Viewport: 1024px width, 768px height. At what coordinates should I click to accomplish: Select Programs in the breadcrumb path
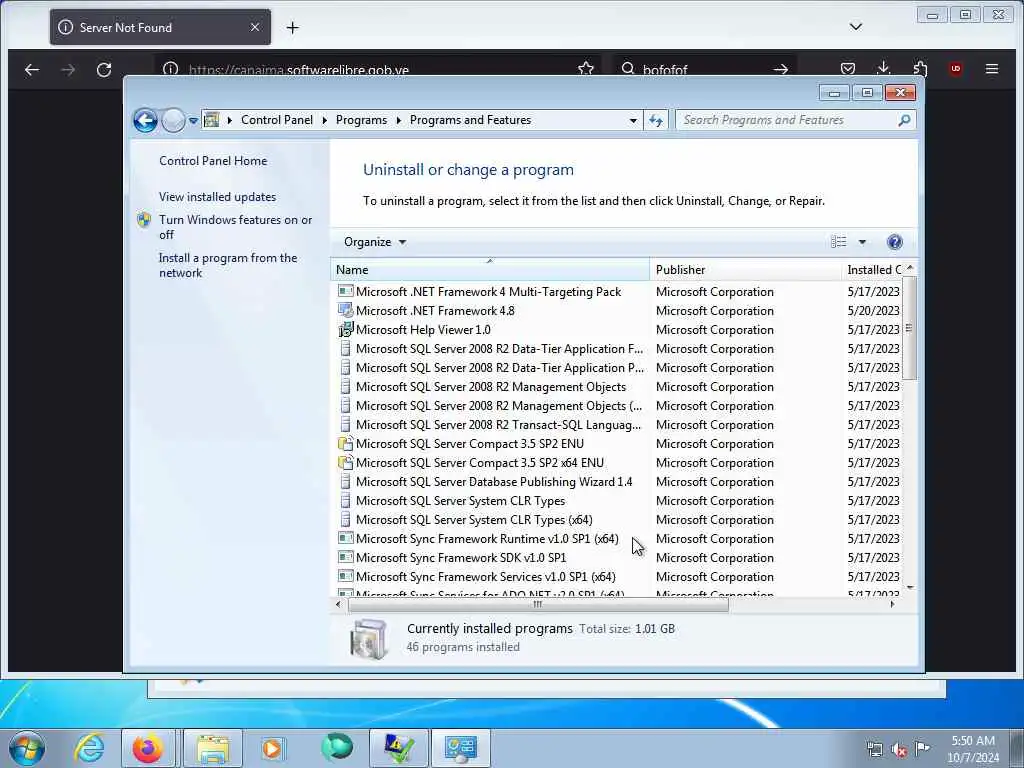pyautogui.click(x=361, y=120)
